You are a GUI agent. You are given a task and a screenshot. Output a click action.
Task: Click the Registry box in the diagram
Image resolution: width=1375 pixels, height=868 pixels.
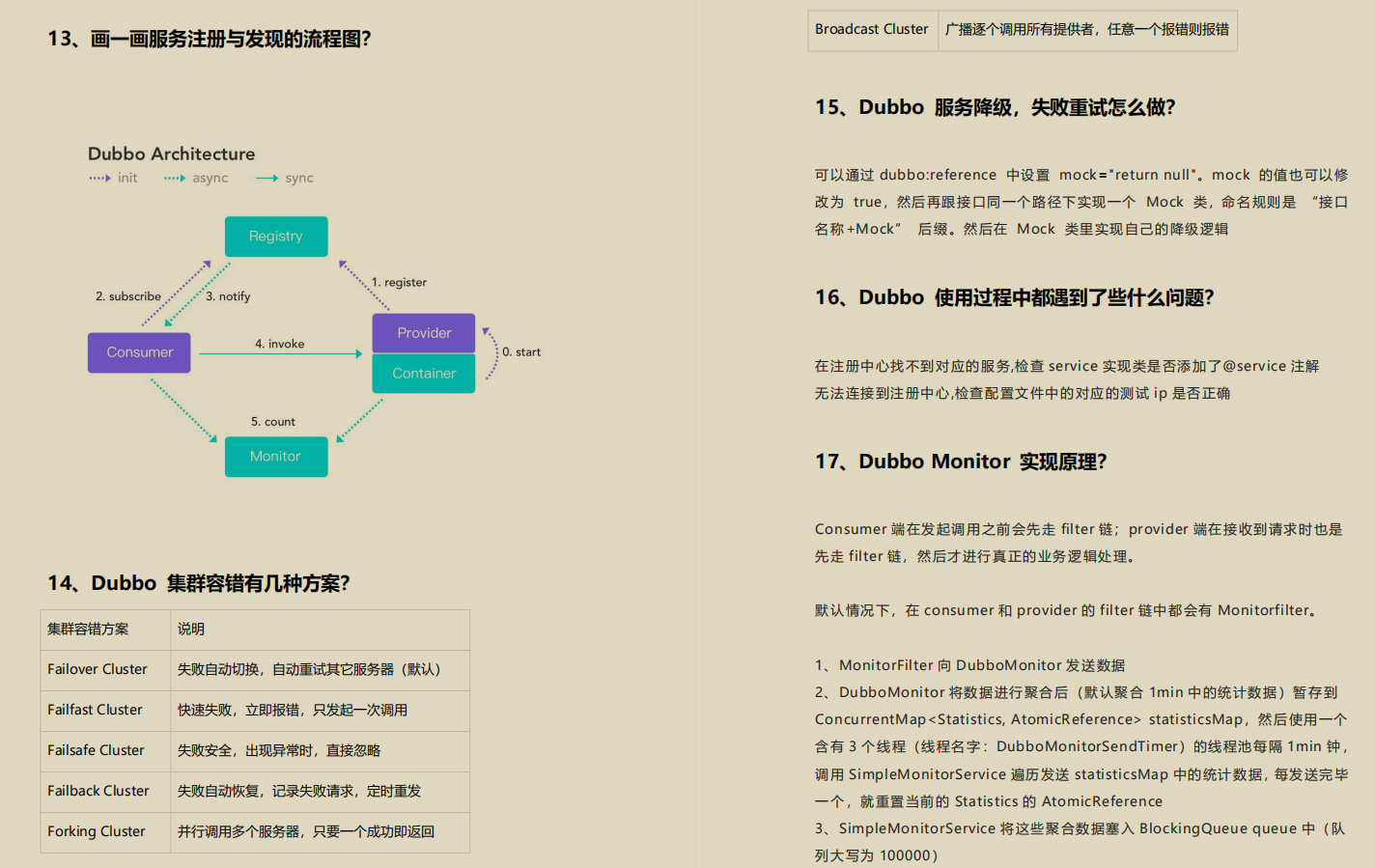276,237
